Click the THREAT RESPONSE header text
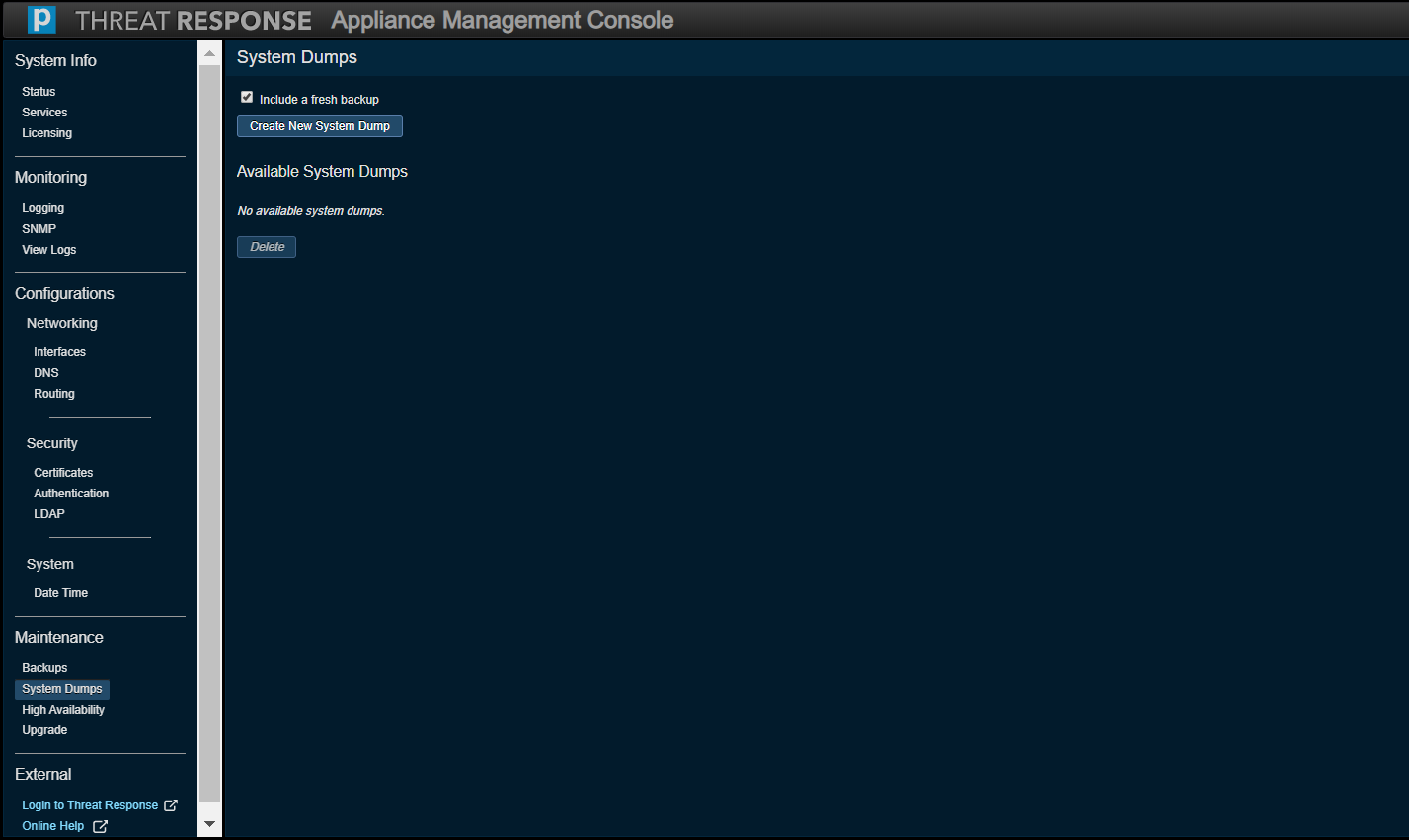 pos(194,21)
